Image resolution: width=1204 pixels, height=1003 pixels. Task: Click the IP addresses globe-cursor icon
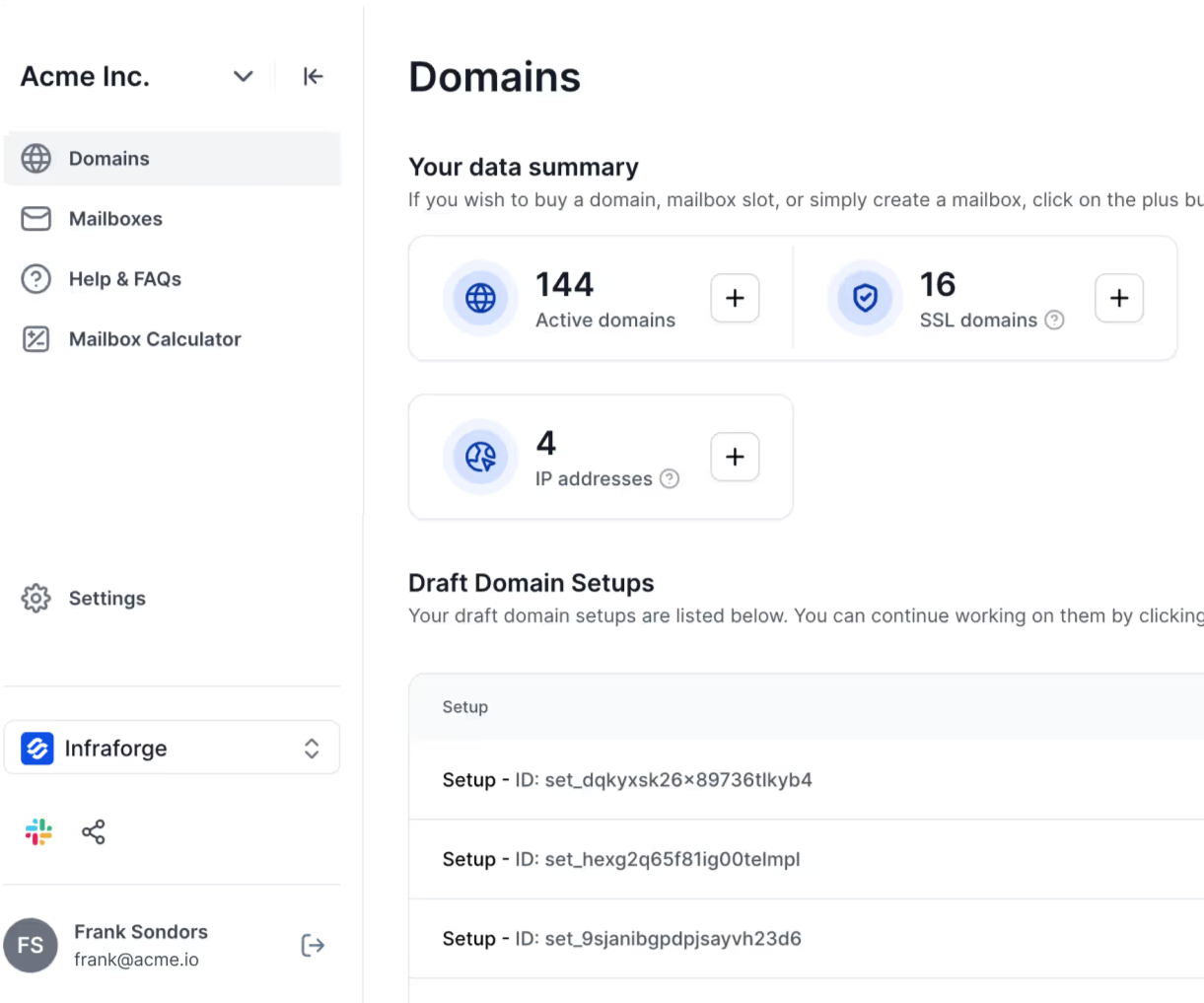[480, 457]
